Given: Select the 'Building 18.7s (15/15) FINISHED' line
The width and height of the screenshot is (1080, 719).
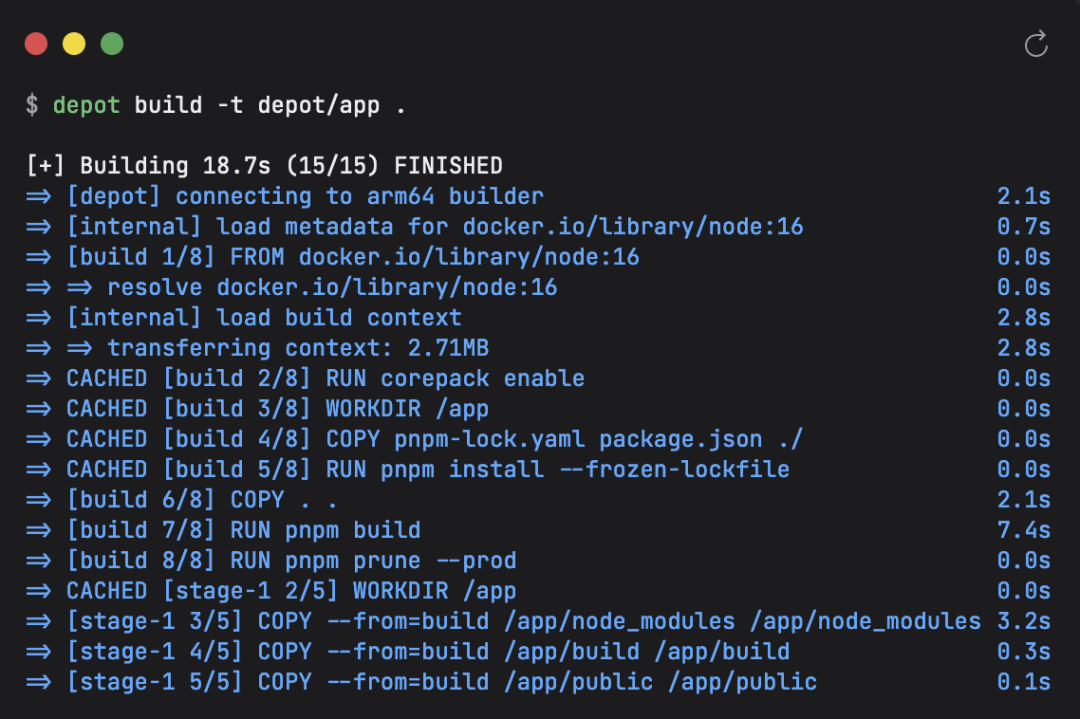Looking at the screenshot, I should (265, 166).
